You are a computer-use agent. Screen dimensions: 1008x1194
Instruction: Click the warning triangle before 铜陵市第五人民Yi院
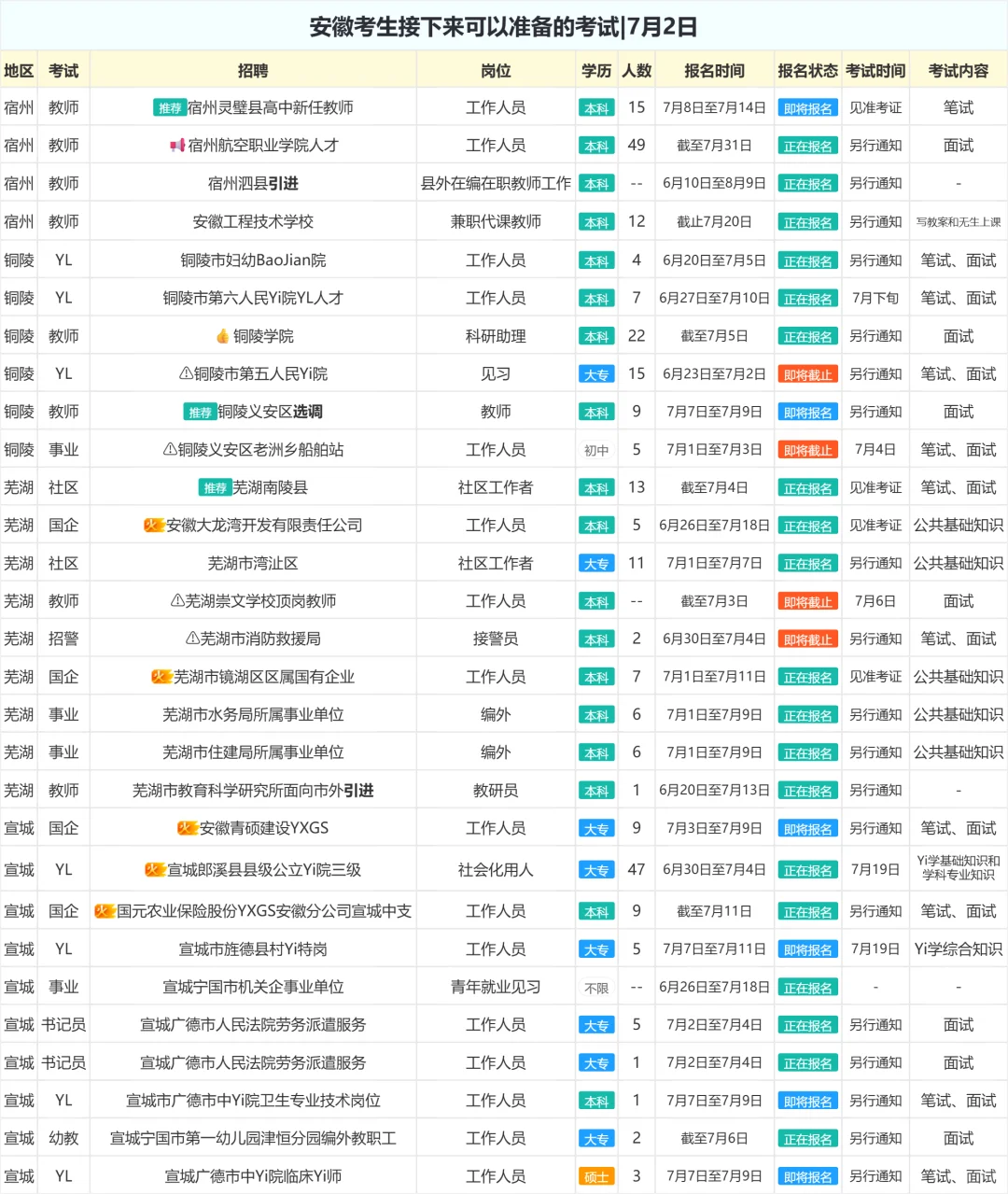pyautogui.click(x=186, y=373)
